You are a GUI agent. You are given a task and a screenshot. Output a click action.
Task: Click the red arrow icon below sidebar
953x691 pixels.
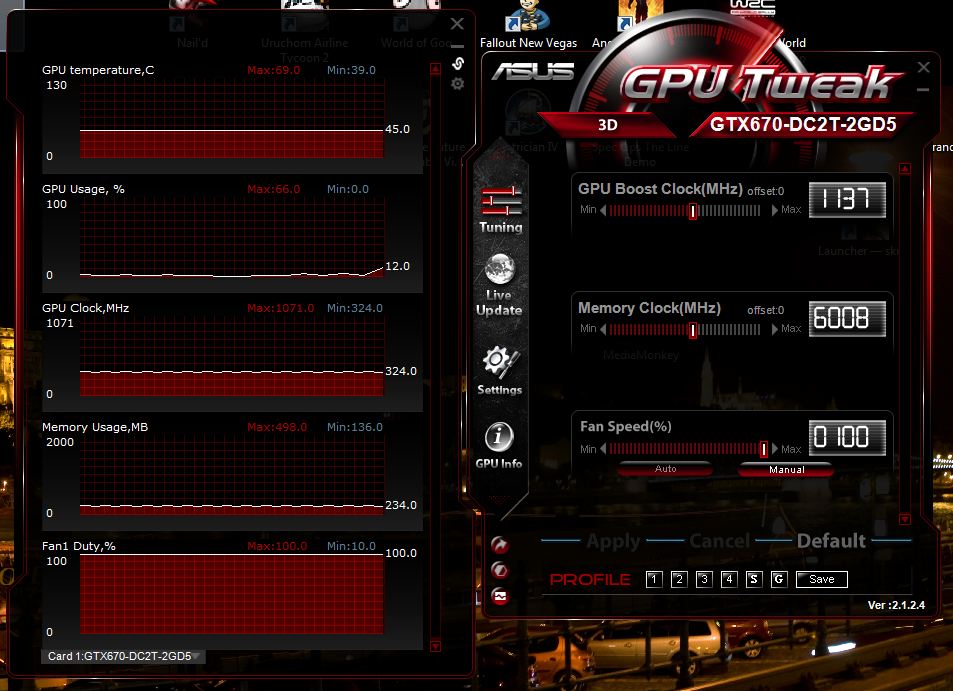(x=500, y=545)
